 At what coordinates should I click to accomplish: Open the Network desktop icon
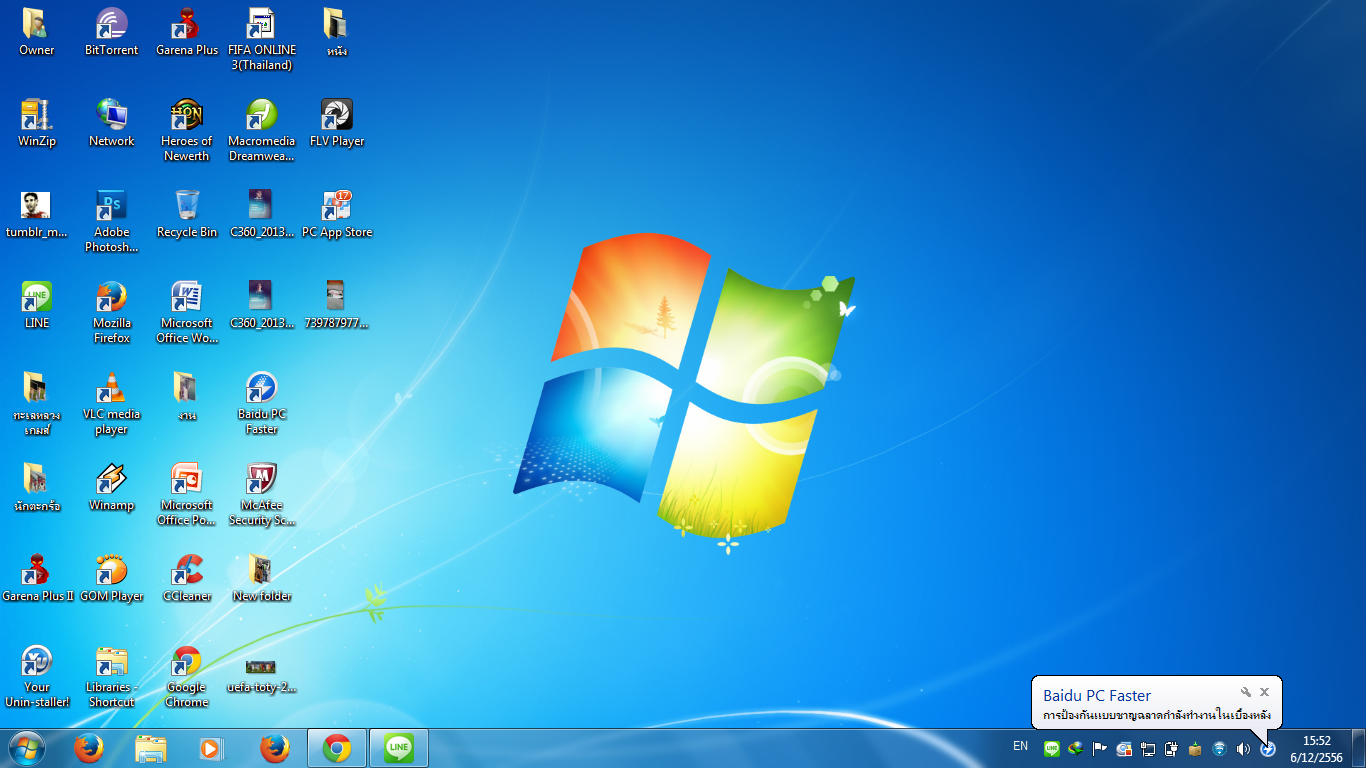point(111,123)
